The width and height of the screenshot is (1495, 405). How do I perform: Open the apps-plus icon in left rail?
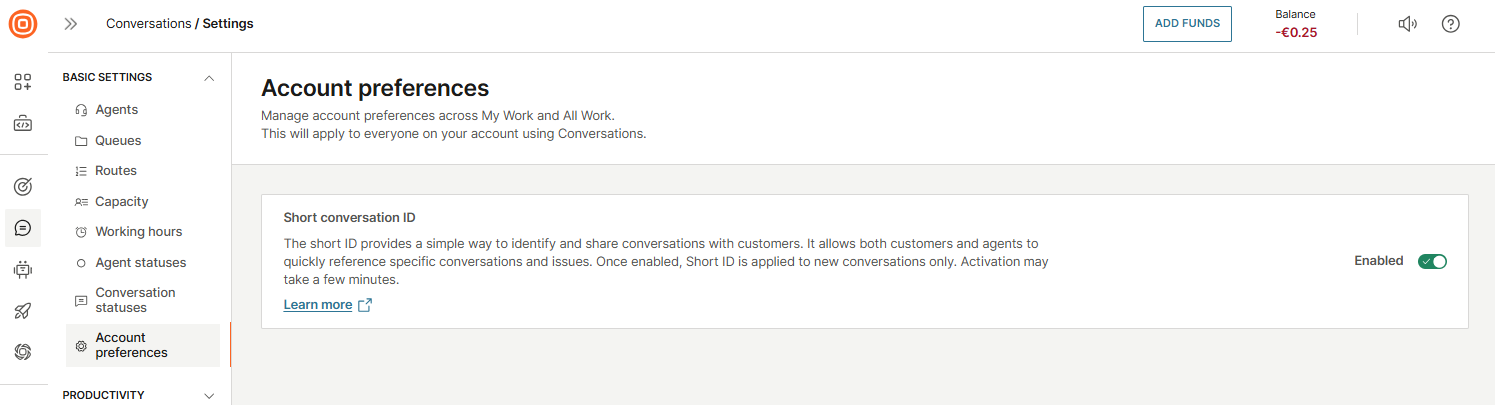tap(23, 83)
